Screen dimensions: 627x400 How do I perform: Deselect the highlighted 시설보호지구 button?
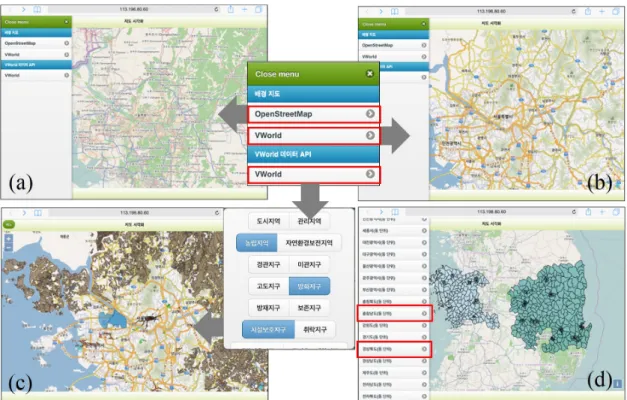[x=268, y=330]
